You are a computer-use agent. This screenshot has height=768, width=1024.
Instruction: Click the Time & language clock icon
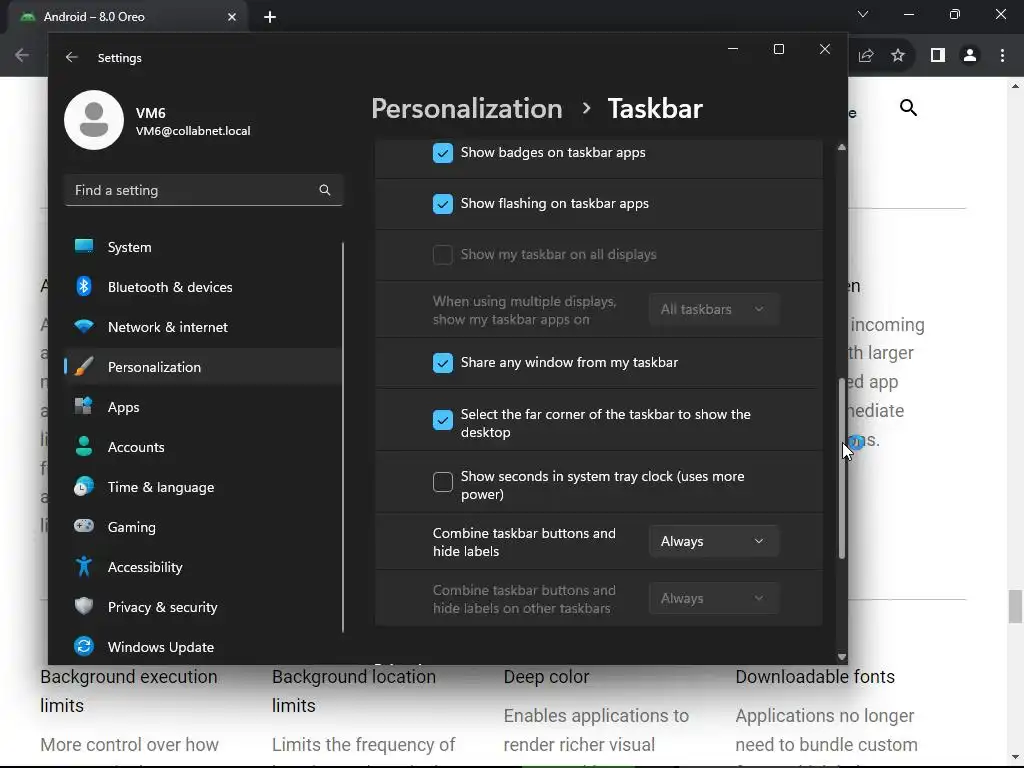click(x=84, y=487)
